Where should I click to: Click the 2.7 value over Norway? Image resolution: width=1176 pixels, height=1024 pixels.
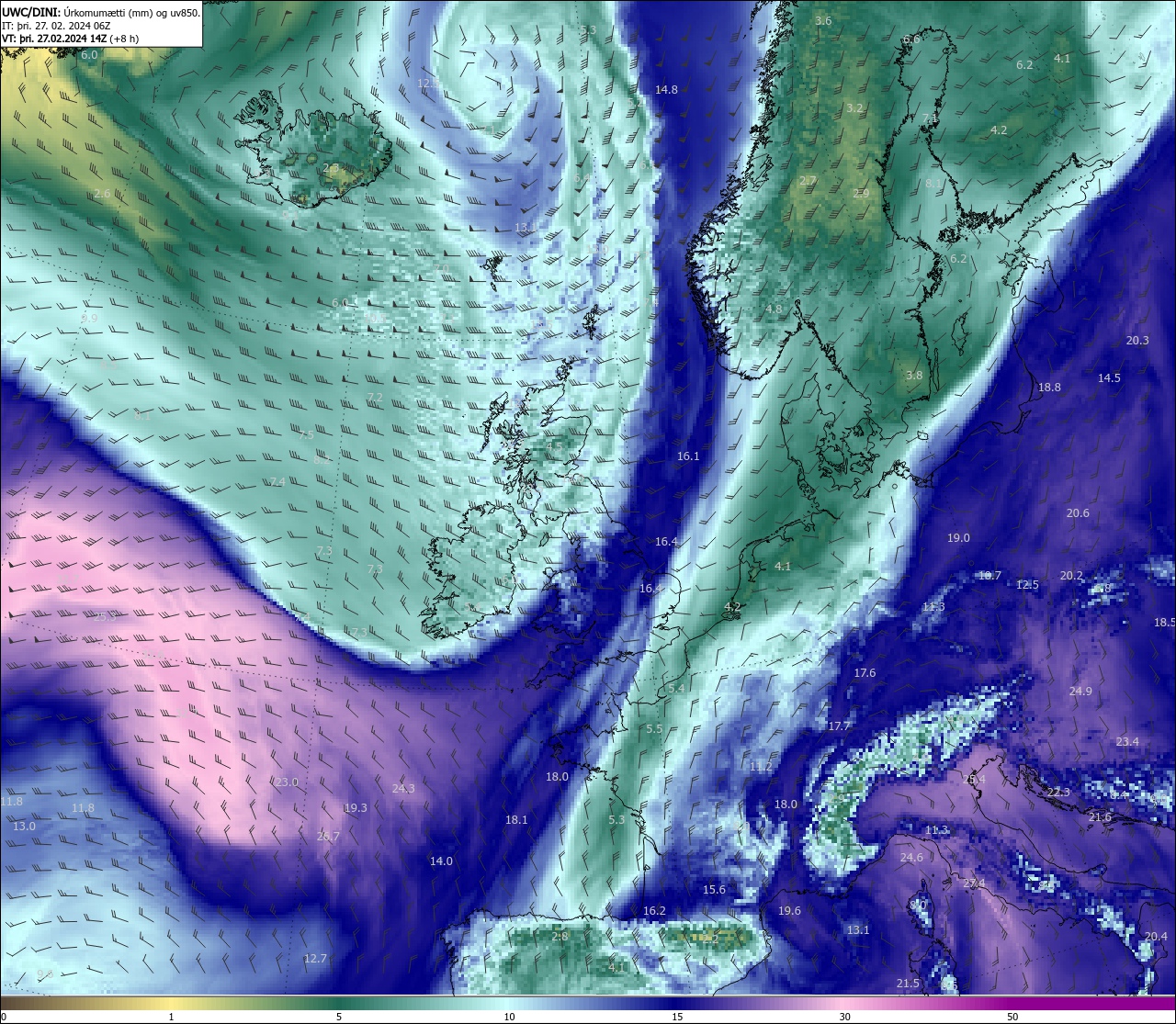[x=808, y=181]
